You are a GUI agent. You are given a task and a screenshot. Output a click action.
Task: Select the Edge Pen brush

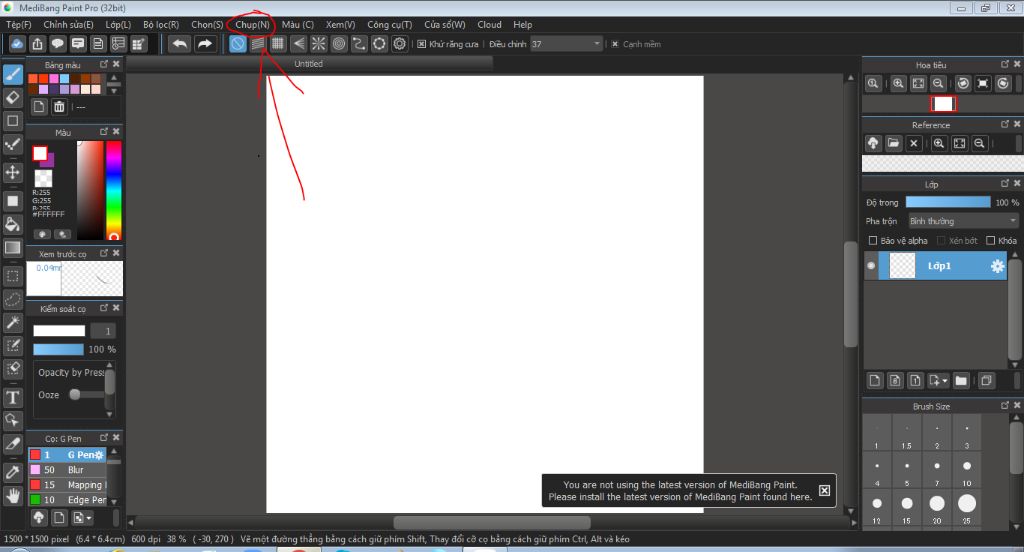pos(67,500)
